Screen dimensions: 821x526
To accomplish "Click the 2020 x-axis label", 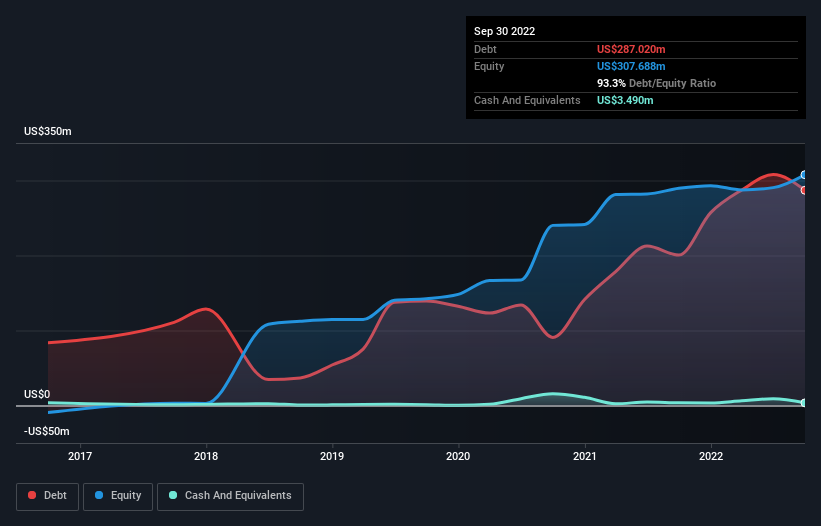I will [x=458, y=456].
